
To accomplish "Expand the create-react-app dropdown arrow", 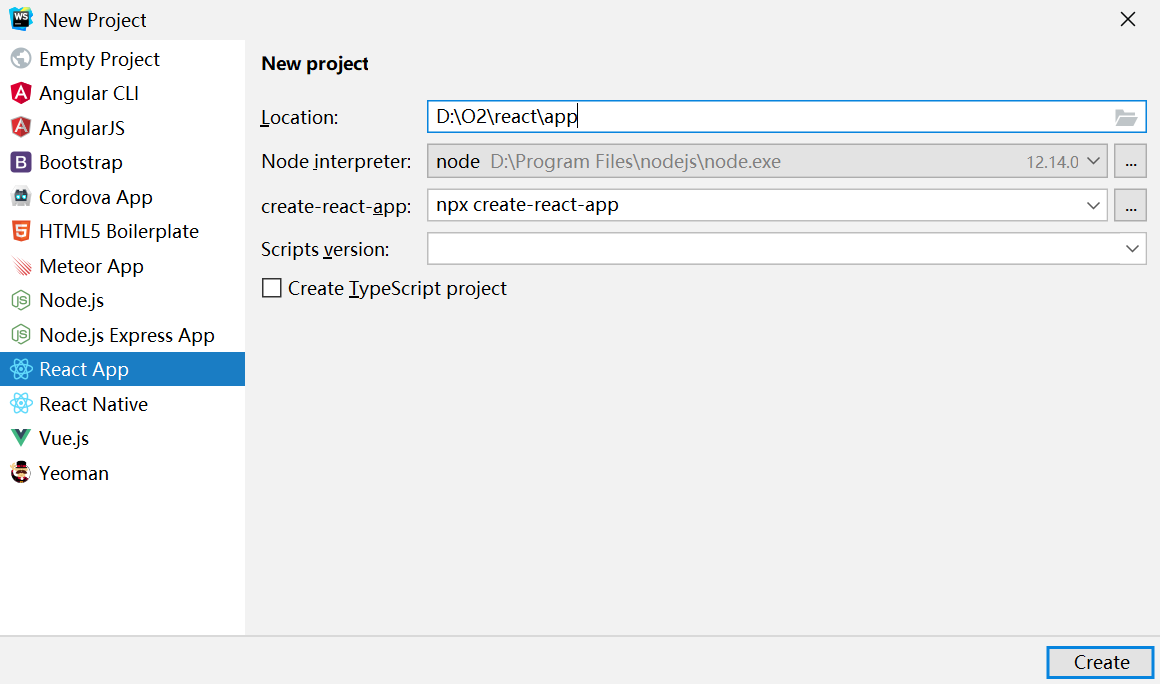I will (x=1093, y=206).
